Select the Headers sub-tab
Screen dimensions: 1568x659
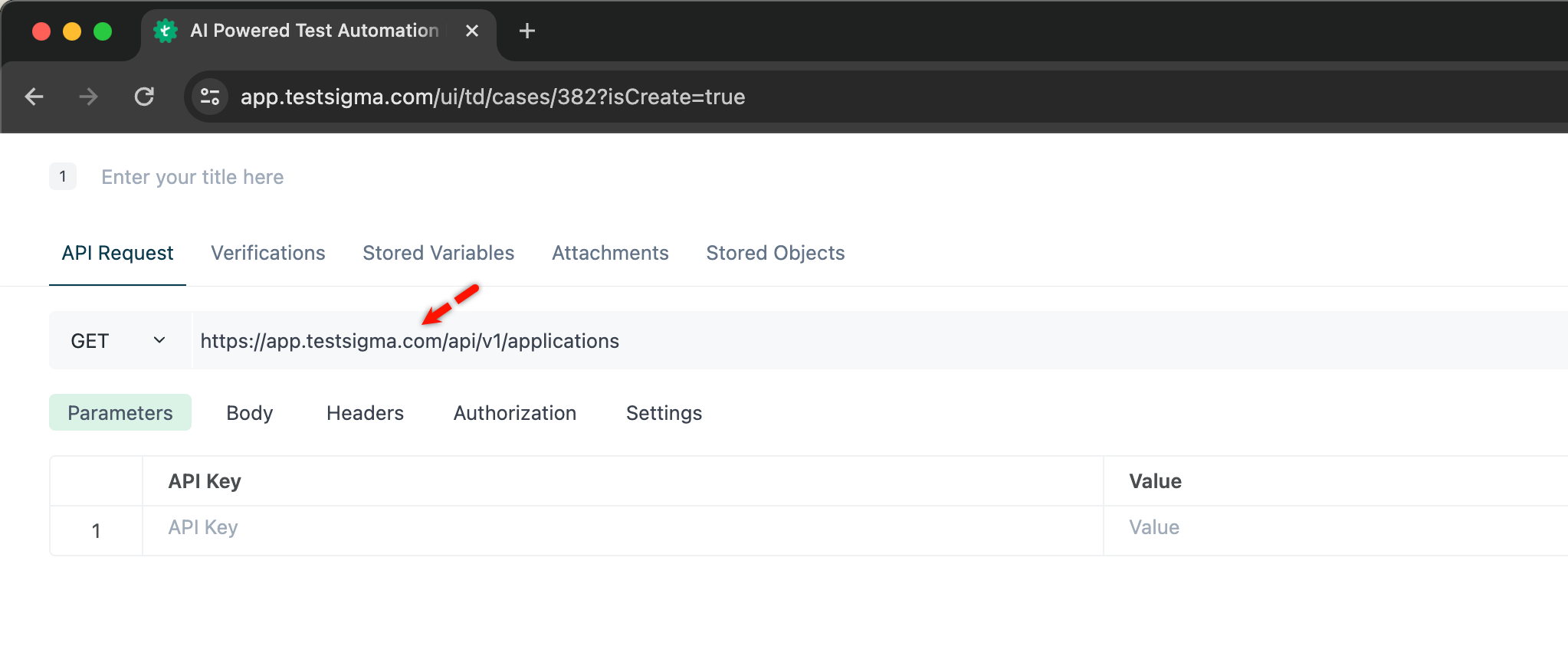365,413
